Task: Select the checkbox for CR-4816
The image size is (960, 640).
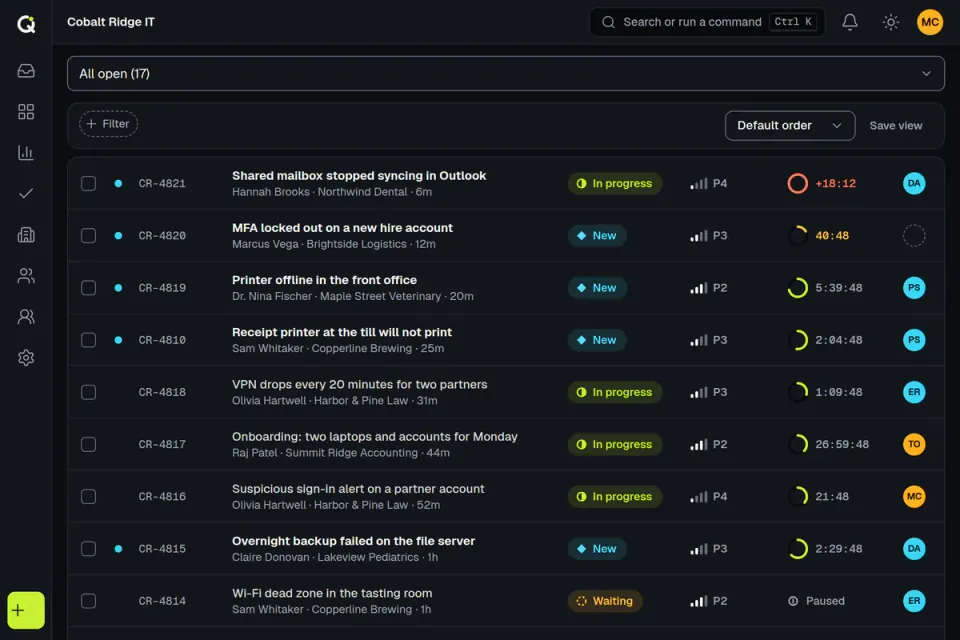Action: (x=89, y=497)
